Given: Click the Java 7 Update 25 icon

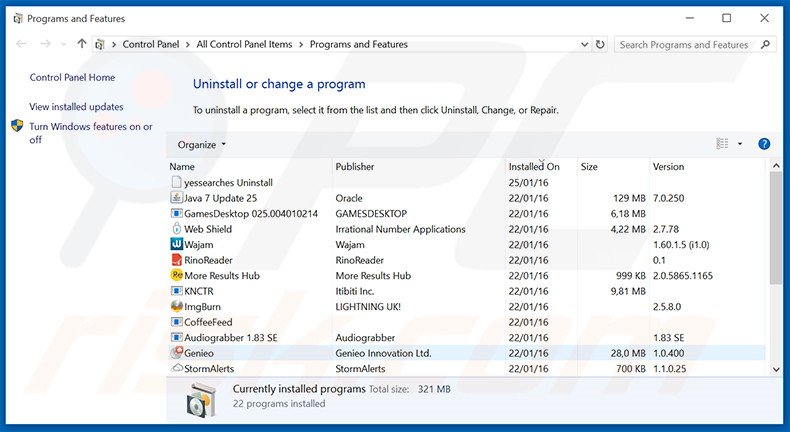Looking at the screenshot, I should point(176,198).
